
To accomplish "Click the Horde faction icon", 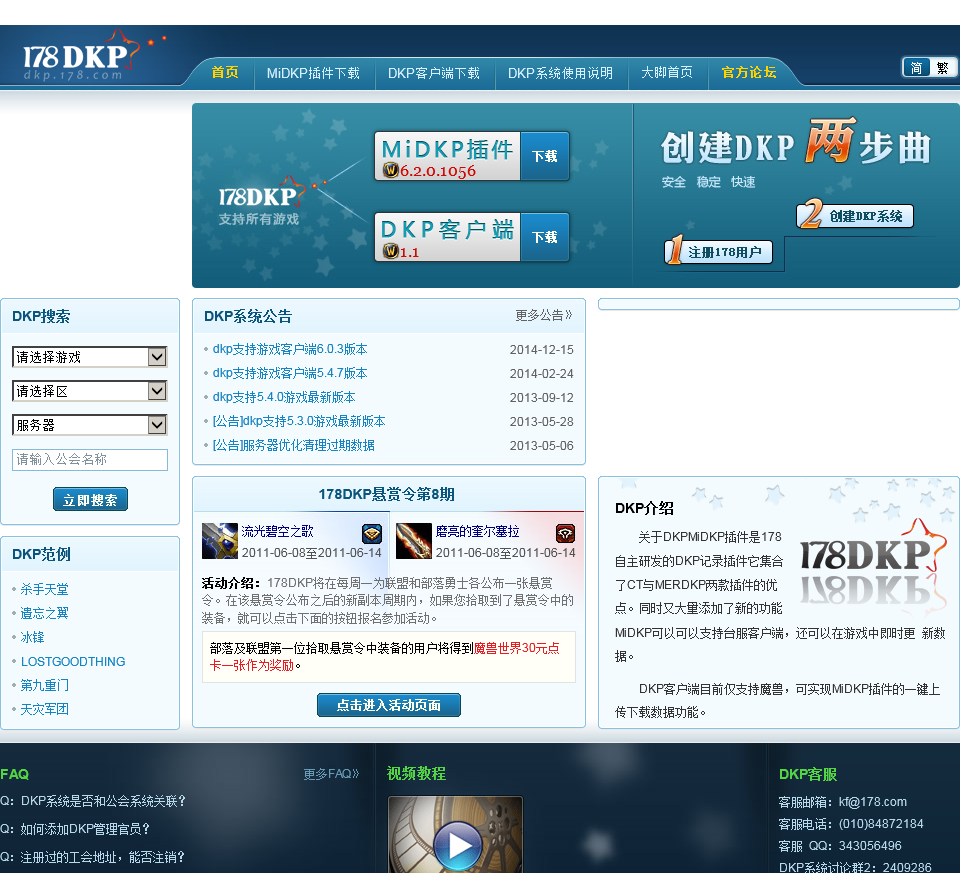I will tap(565, 534).
